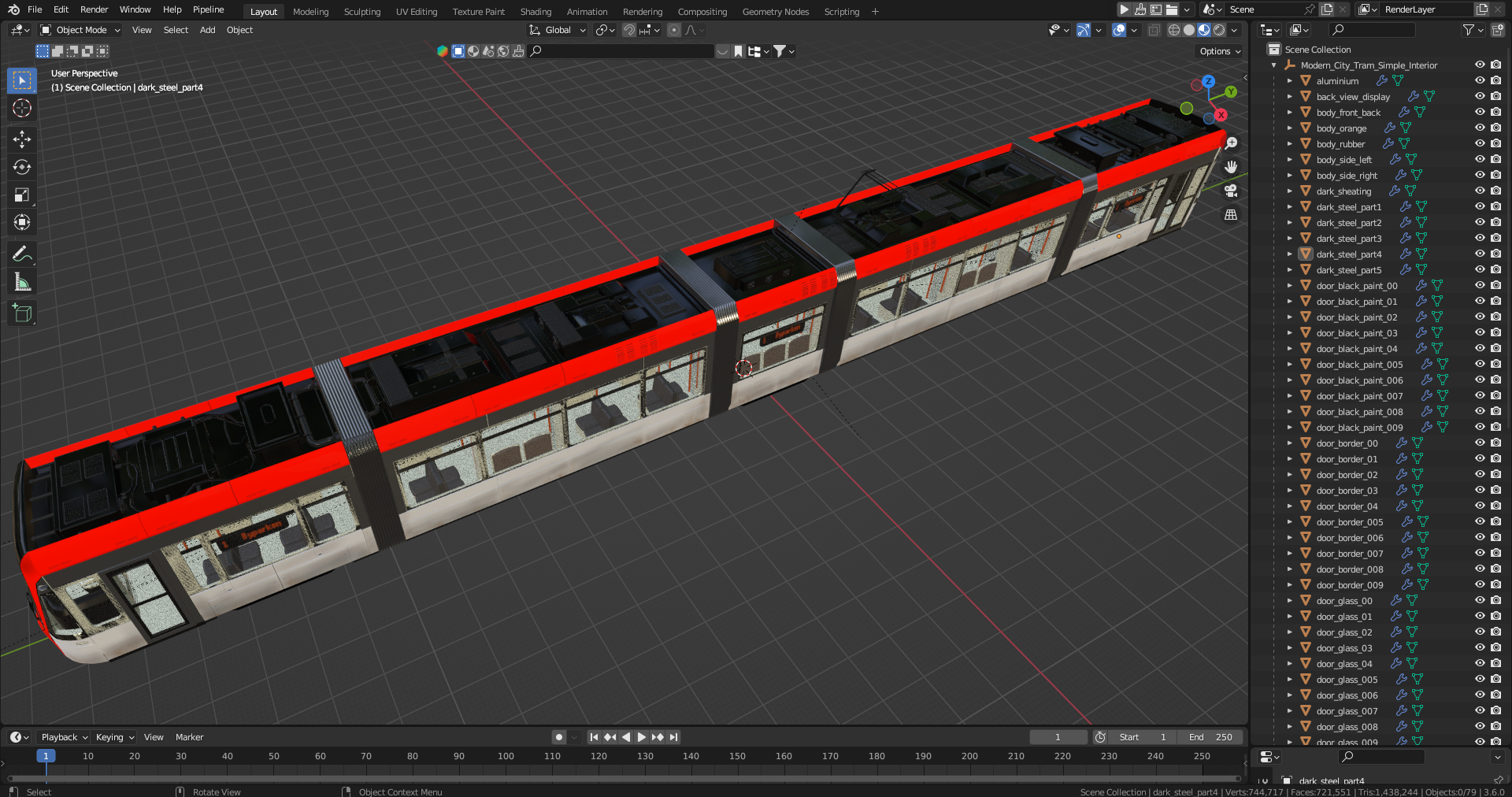Toggle viewport overlays display
Image resolution: width=1512 pixels, height=797 pixels.
click(x=1119, y=30)
